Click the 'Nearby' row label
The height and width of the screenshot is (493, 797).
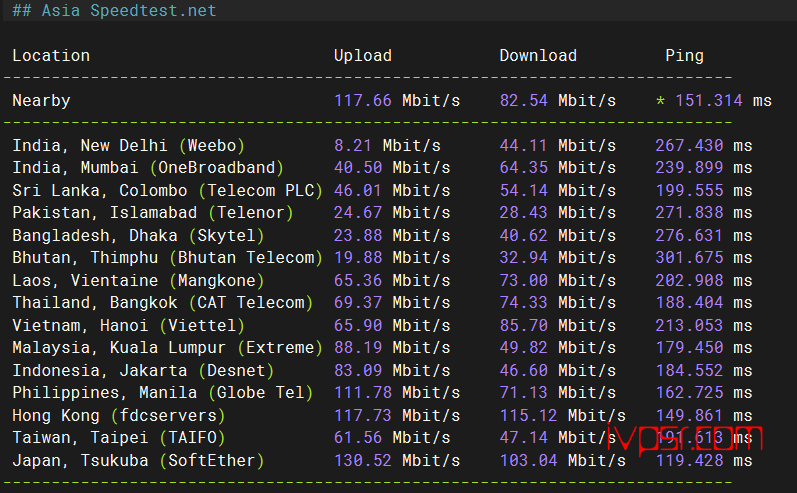click(x=41, y=101)
